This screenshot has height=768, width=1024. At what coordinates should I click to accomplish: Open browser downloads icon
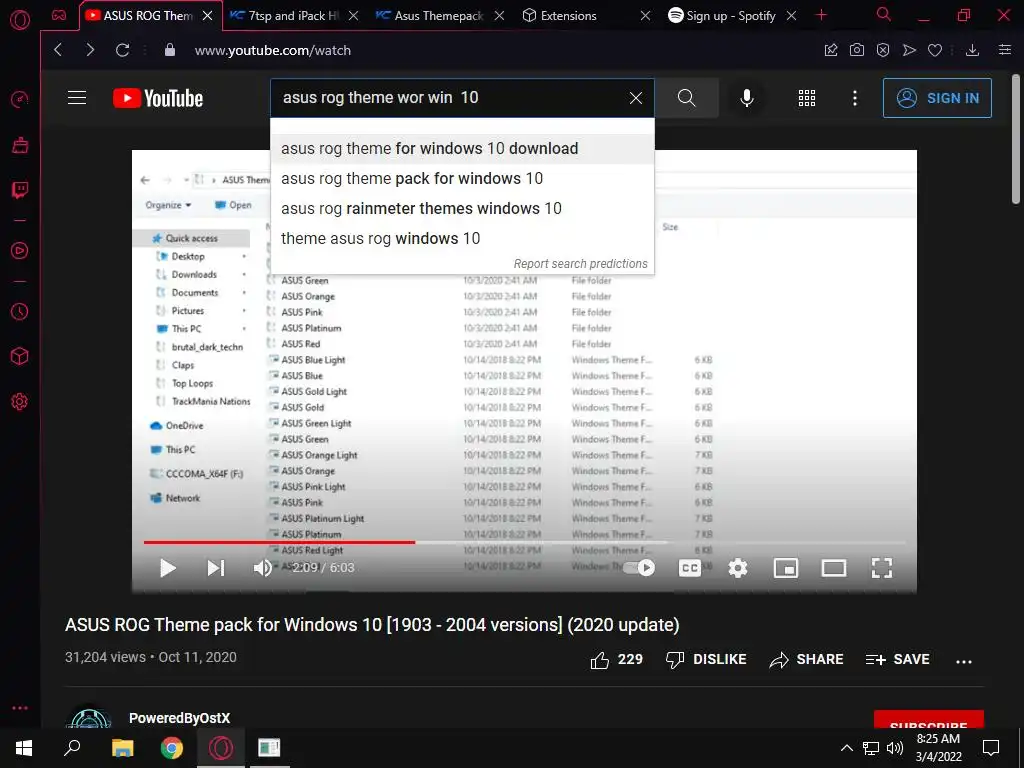(x=972, y=50)
